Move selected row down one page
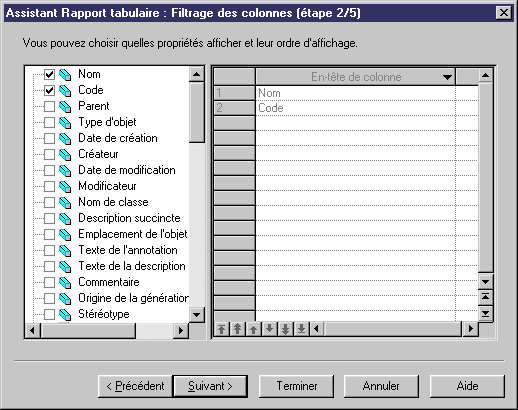Image resolution: width=518 pixels, height=410 pixels. pyautogui.click(x=285, y=329)
